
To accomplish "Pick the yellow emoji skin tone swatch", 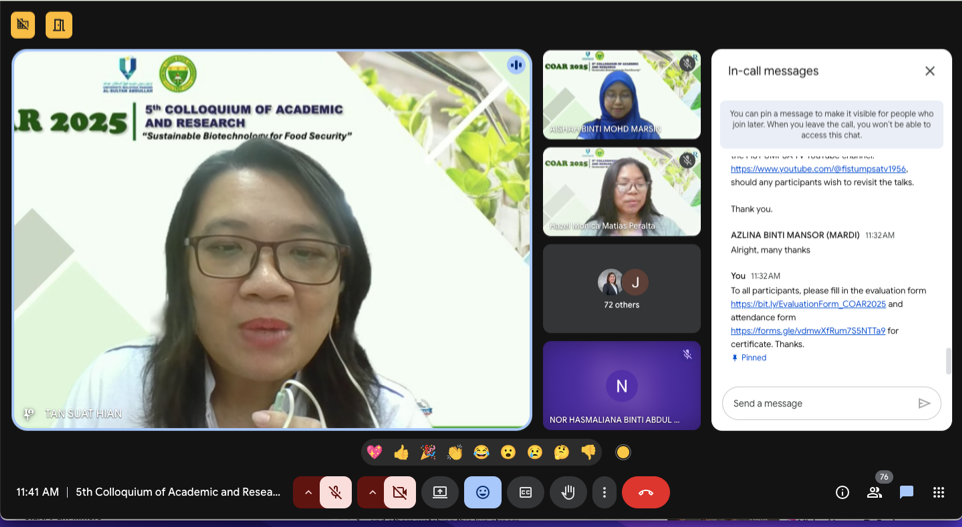I will 623,452.
